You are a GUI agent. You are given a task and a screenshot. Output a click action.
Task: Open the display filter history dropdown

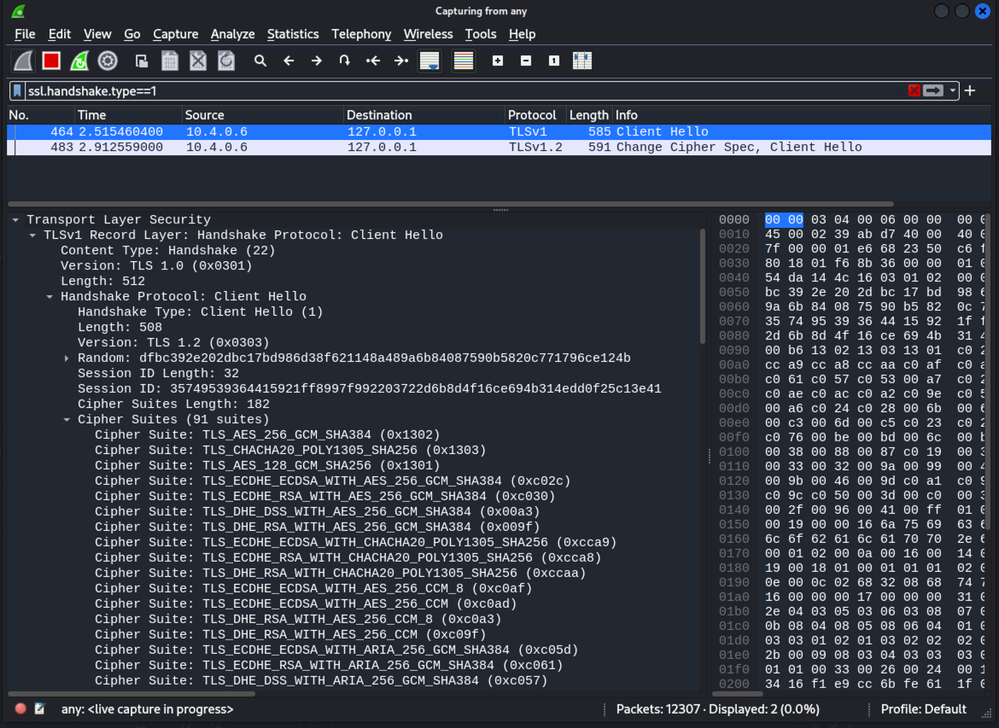point(953,91)
